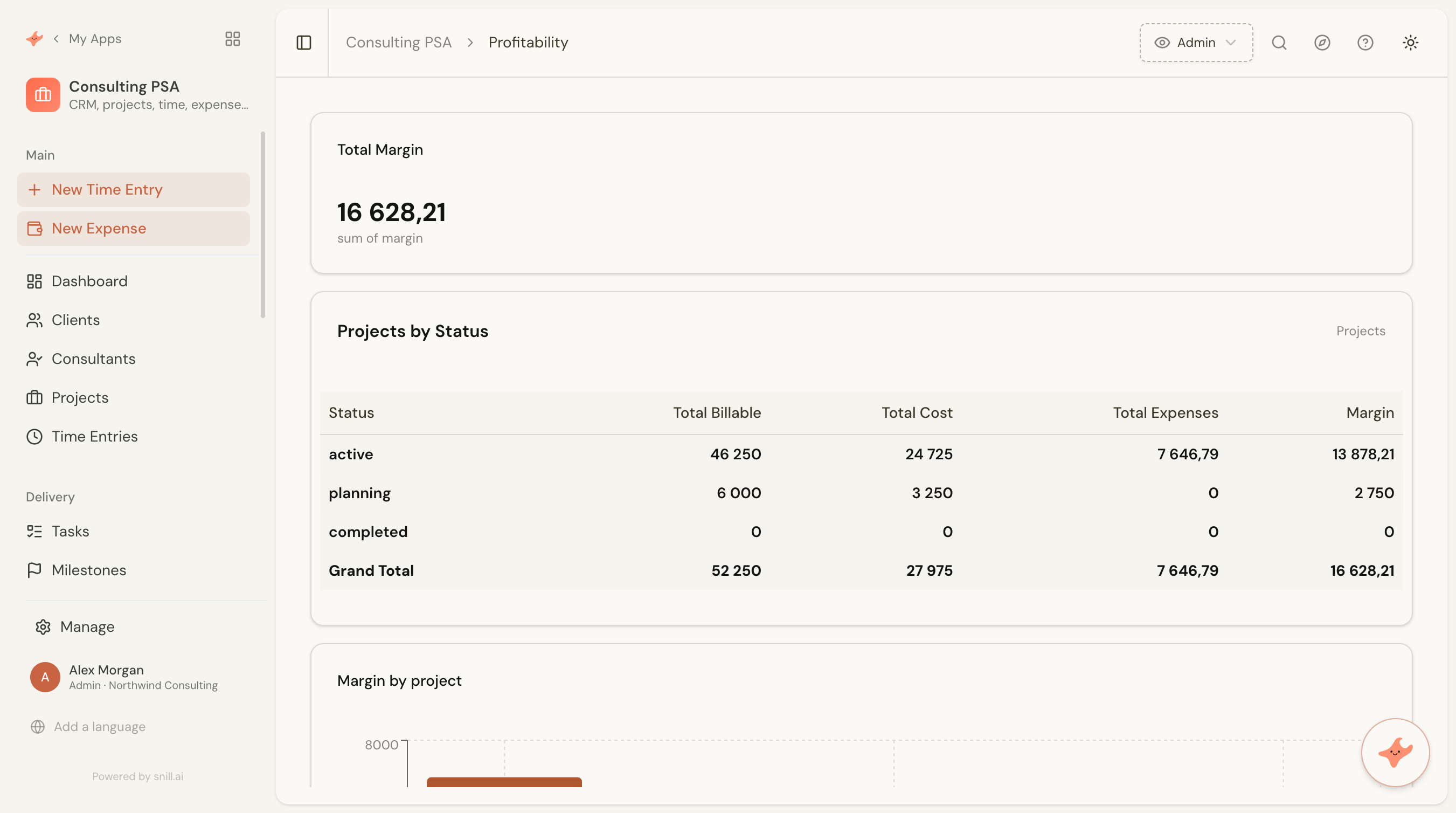Go back using the My Apps chevron
This screenshot has height=813, width=1456.
click(x=56, y=38)
